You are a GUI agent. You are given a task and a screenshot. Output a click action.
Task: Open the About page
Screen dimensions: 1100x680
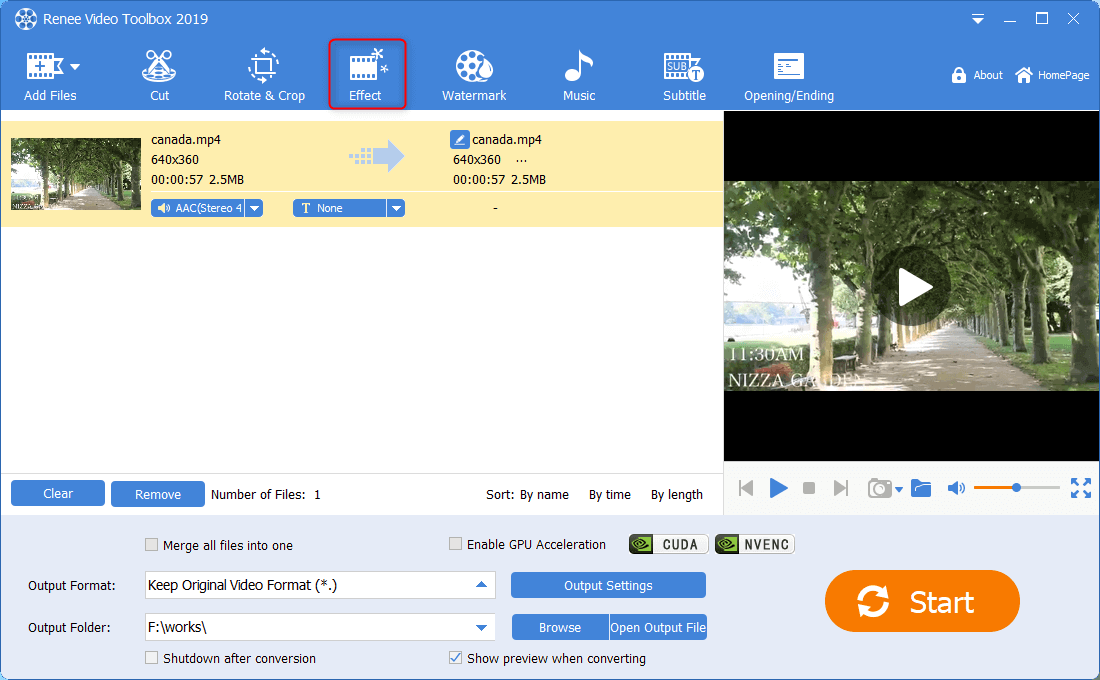click(x=976, y=74)
